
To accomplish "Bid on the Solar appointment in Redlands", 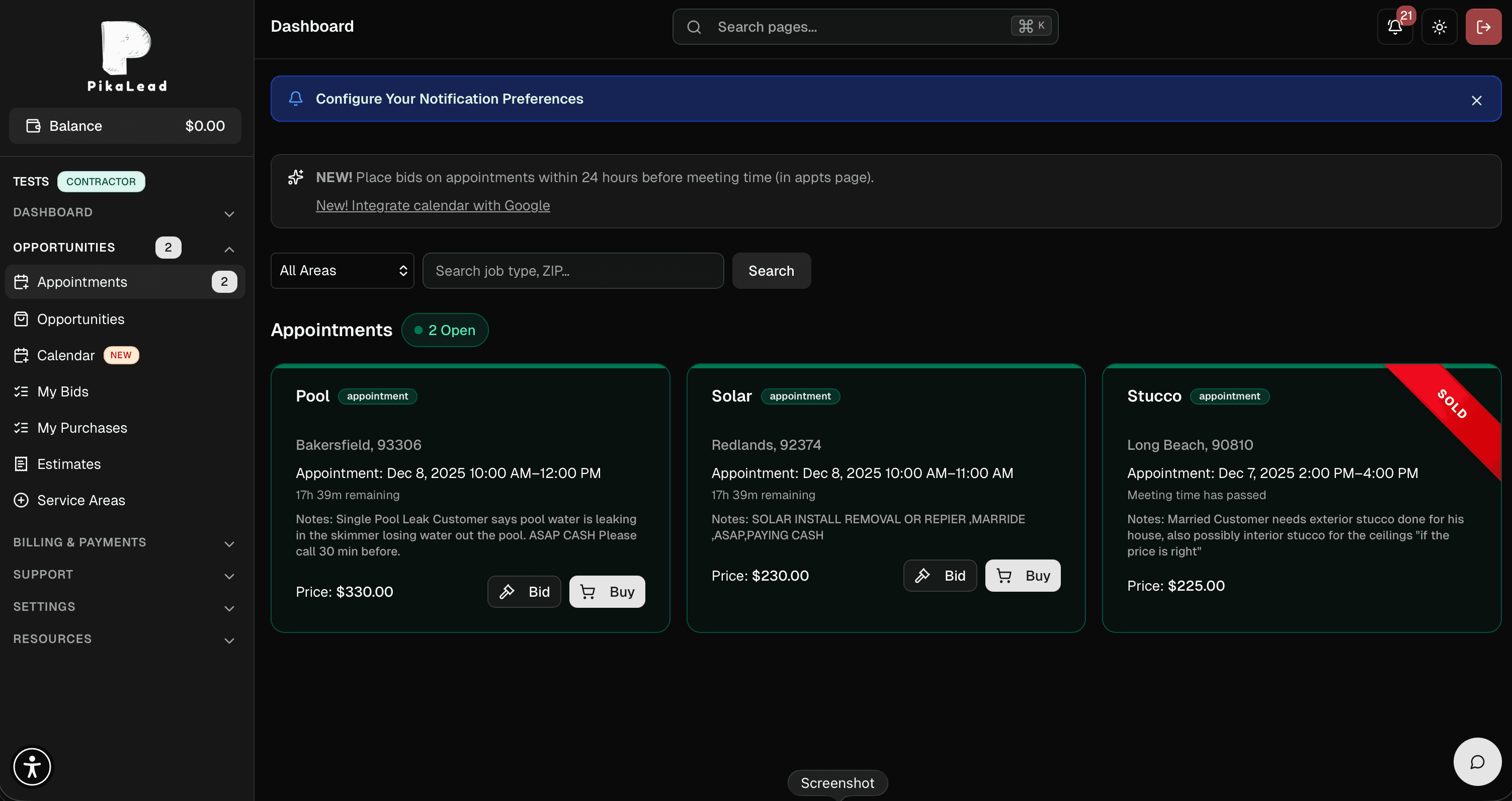I will point(939,576).
